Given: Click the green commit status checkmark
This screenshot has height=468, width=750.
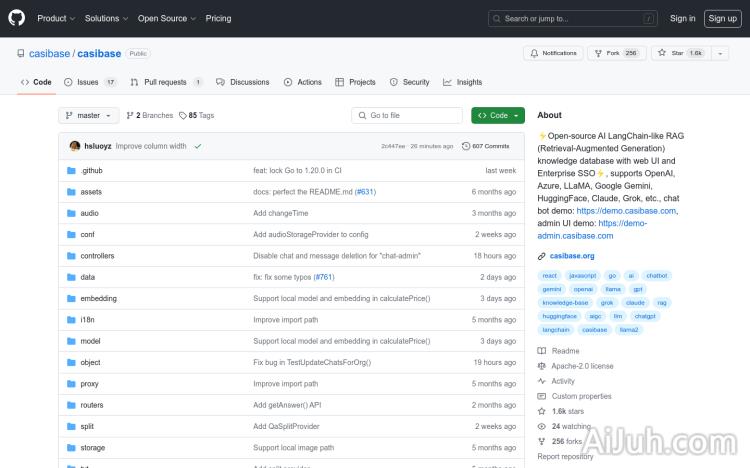Looking at the screenshot, I should [x=198, y=146].
